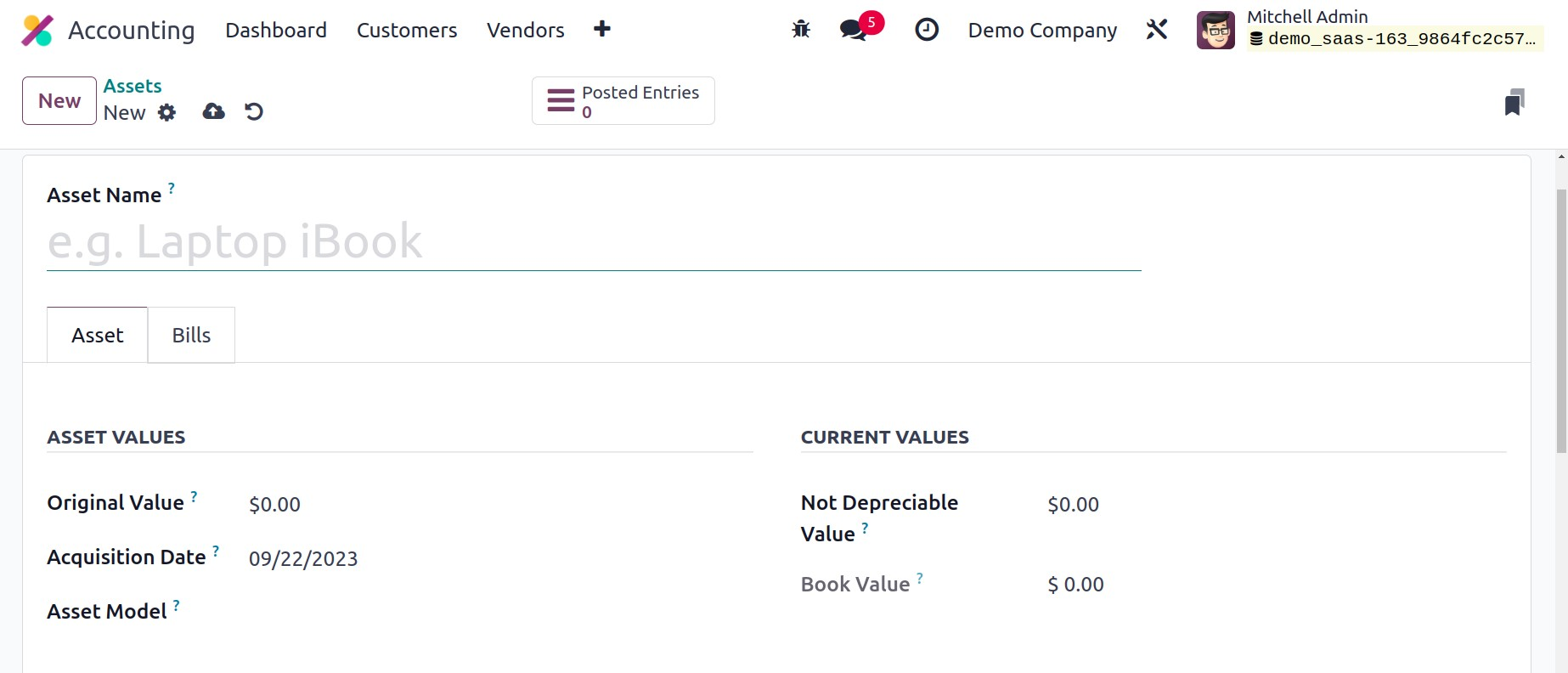
Task: Click the Odoo Accounting app logo
Action: 37,31
